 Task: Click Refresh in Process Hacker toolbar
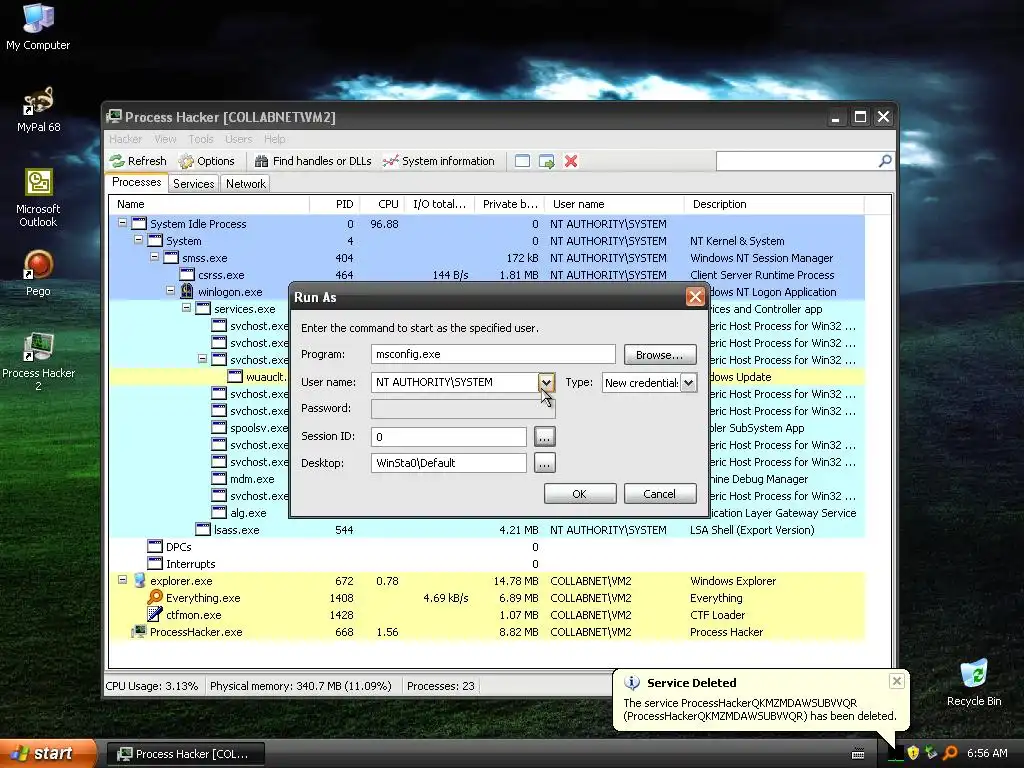click(138, 161)
